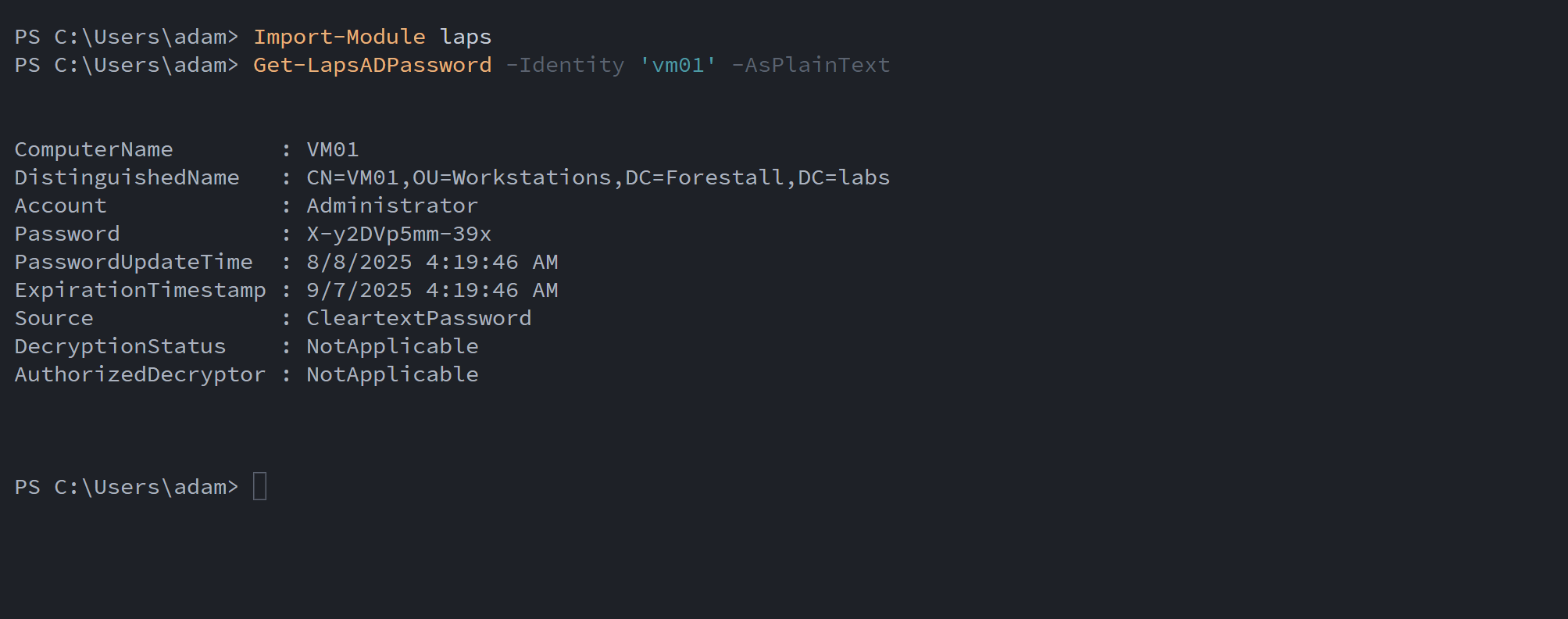Screen dimensions: 1568x619
Task: Click the Get-LapsADPassword command
Action: (x=372, y=65)
